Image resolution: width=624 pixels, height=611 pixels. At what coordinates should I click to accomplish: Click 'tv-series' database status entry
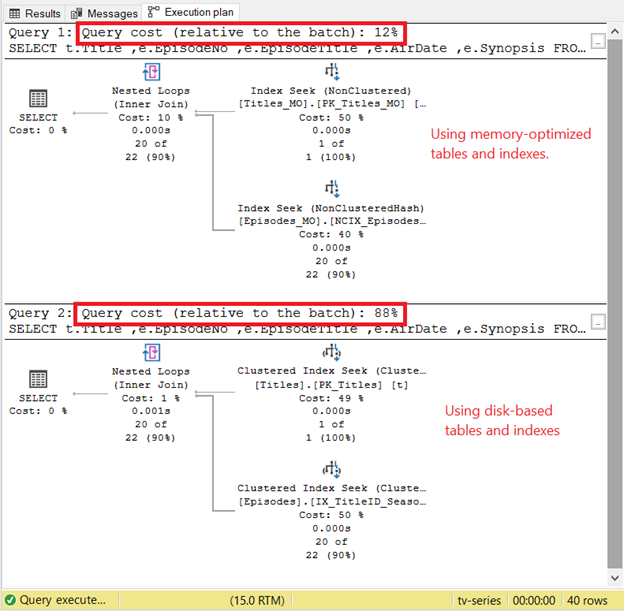(x=479, y=600)
